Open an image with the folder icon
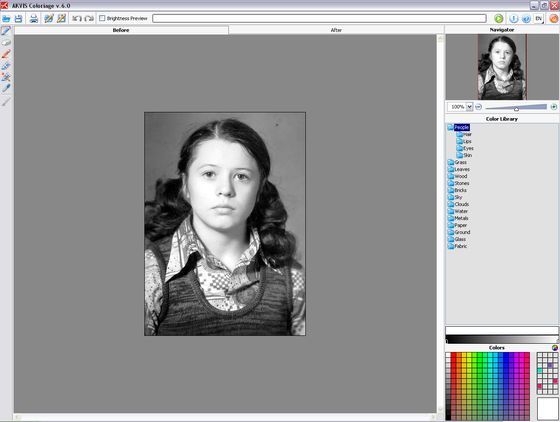The width and height of the screenshot is (560, 422). pos(6,19)
